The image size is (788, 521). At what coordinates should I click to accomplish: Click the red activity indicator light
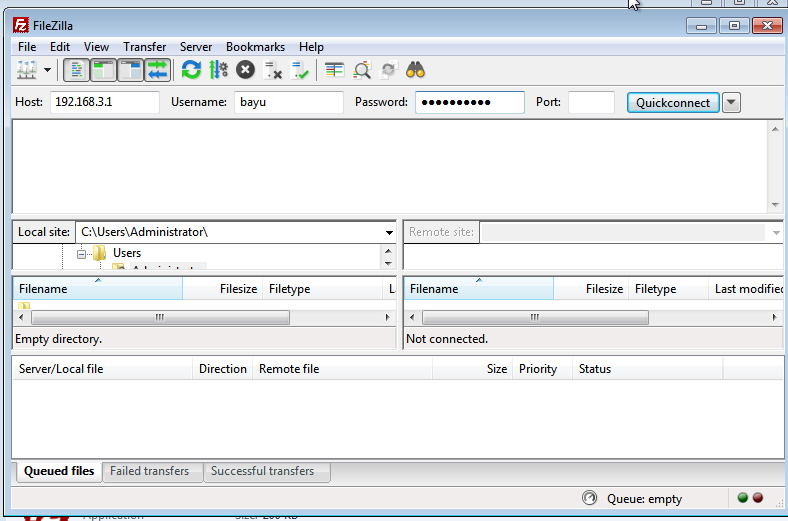coord(758,498)
